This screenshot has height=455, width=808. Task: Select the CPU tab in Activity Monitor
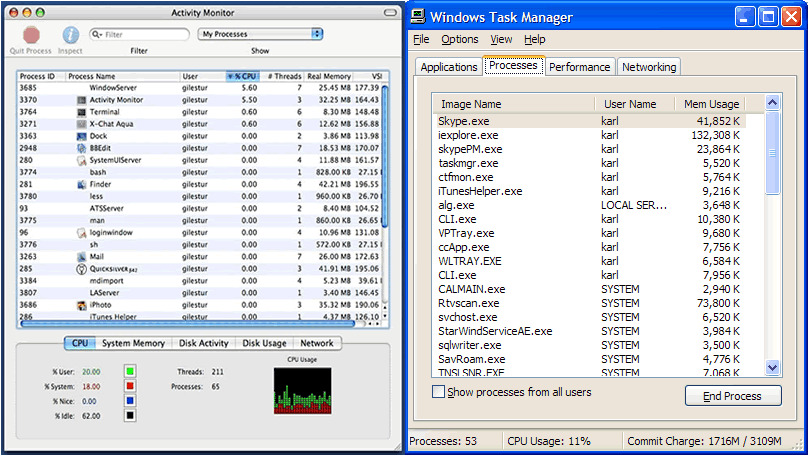(x=80, y=343)
